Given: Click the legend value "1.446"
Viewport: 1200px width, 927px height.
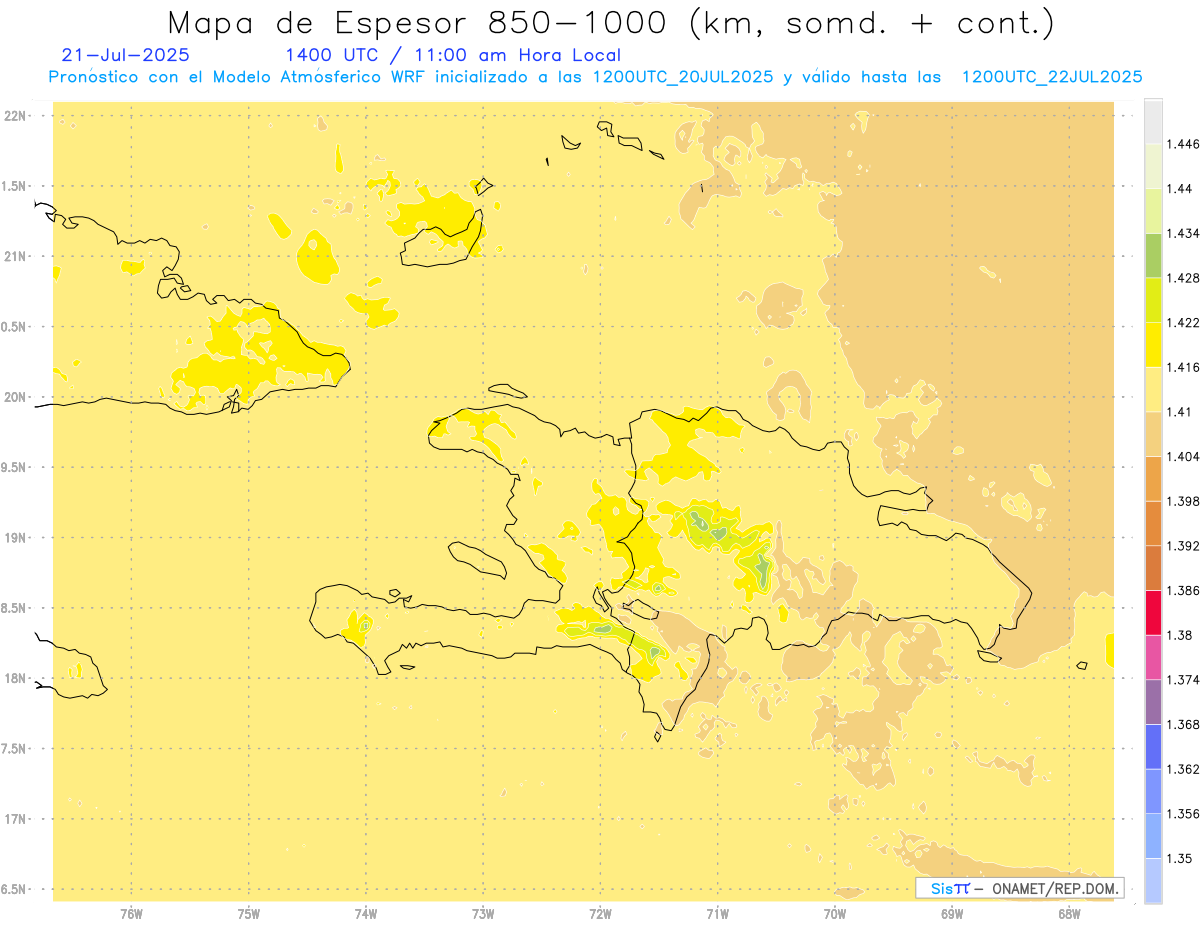Looking at the screenshot, I should (x=1184, y=144).
